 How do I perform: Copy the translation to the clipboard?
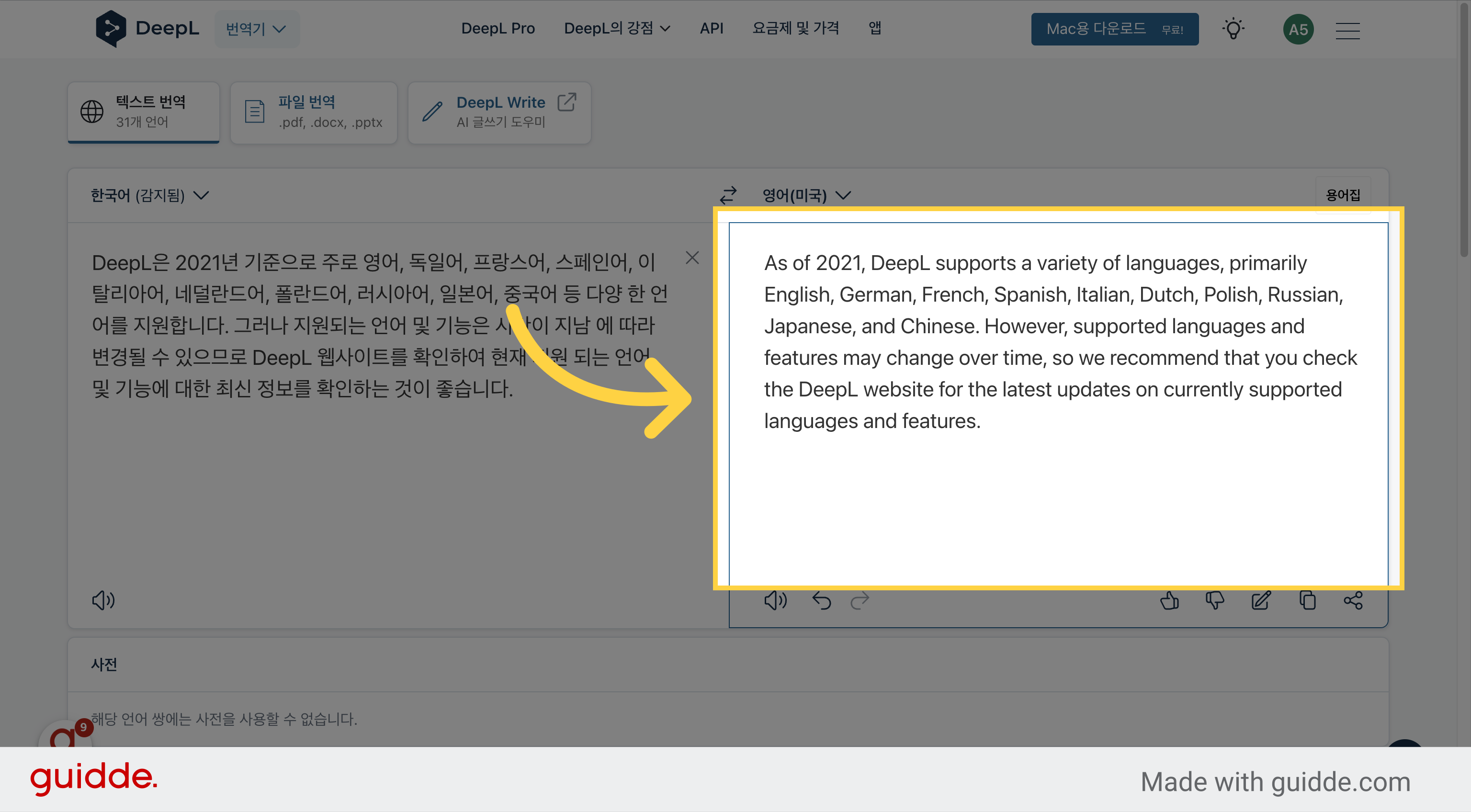point(1307,600)
